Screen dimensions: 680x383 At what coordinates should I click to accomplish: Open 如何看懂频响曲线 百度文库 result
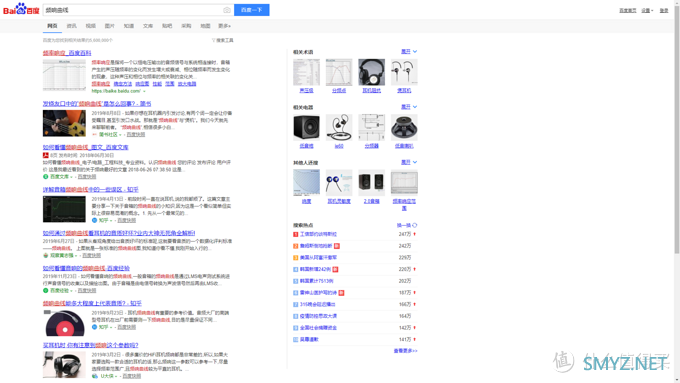pyautogui.click(x=85, y=147)
